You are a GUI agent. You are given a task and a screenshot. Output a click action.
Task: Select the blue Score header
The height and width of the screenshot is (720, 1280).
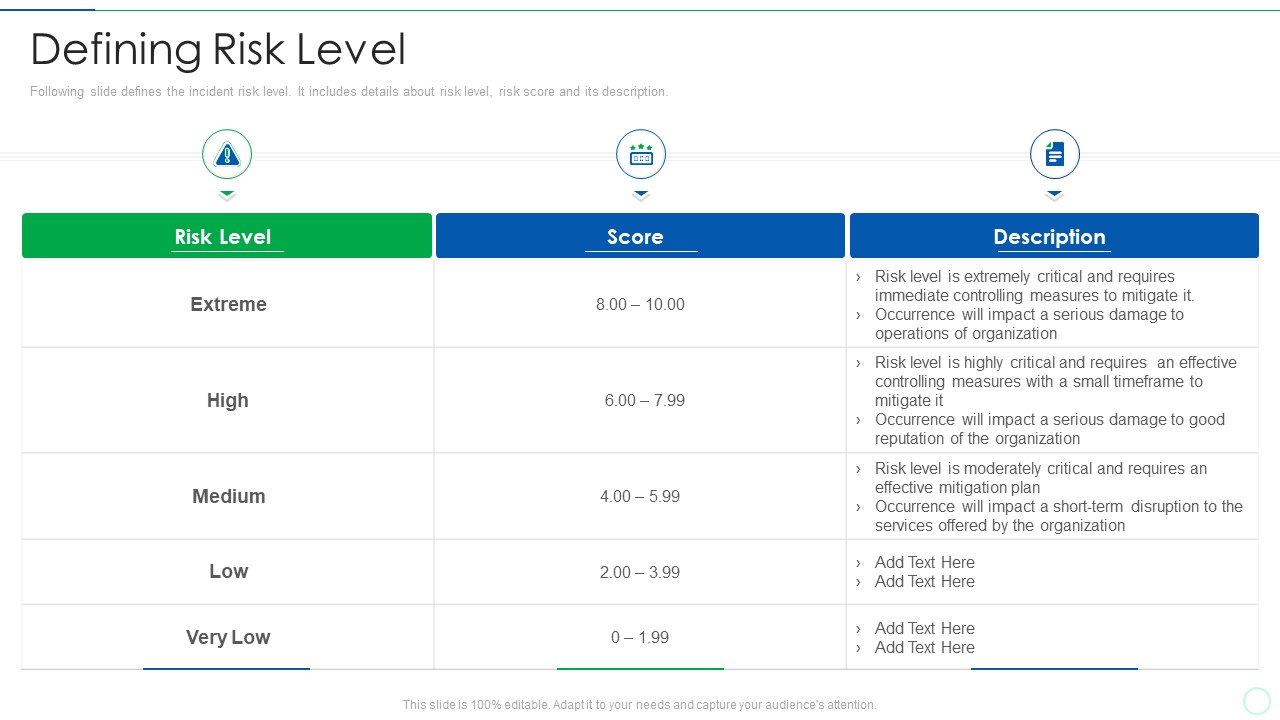click(x=640, y=236)
